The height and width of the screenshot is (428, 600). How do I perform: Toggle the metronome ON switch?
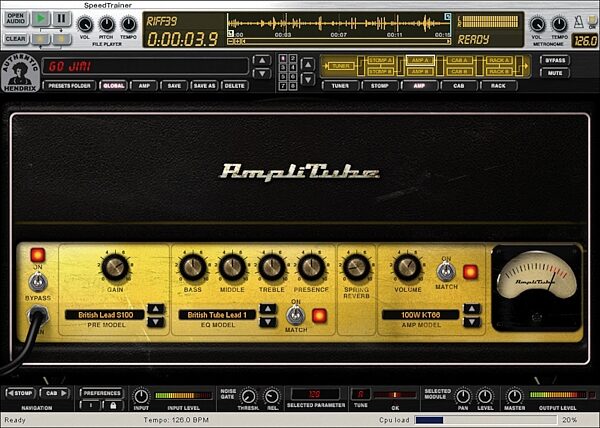[x=592, y=21]
